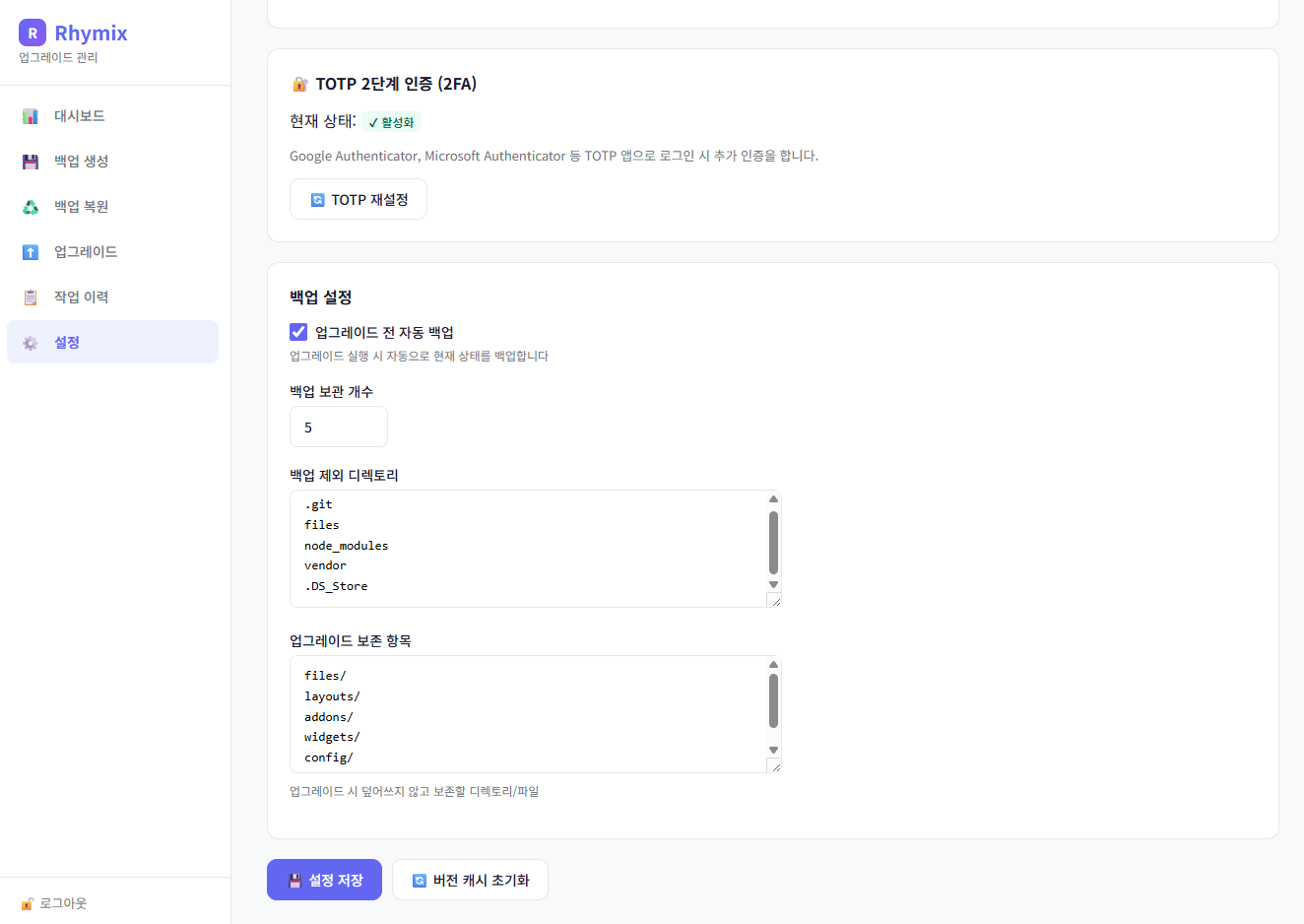Click the TOTP 재설정 button

point(359,199)
